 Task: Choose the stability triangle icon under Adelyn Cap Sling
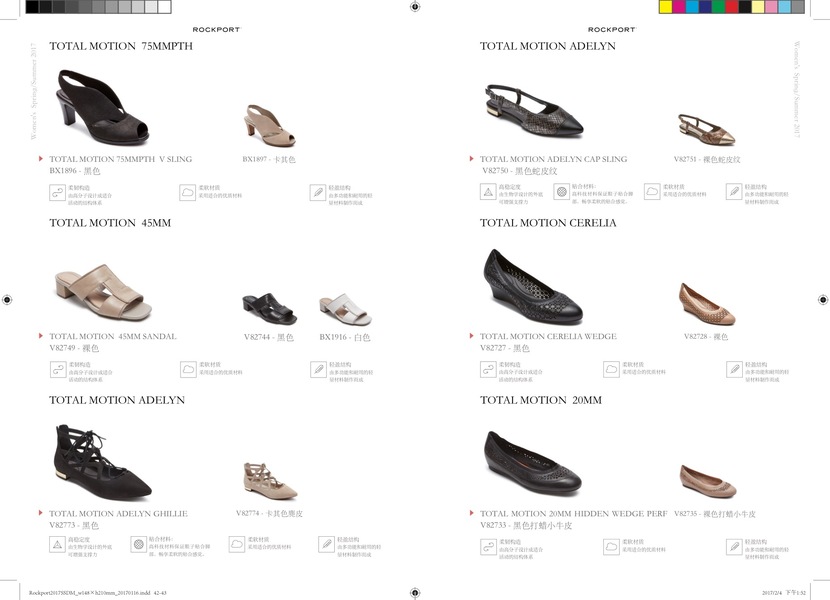click(488, 192)
